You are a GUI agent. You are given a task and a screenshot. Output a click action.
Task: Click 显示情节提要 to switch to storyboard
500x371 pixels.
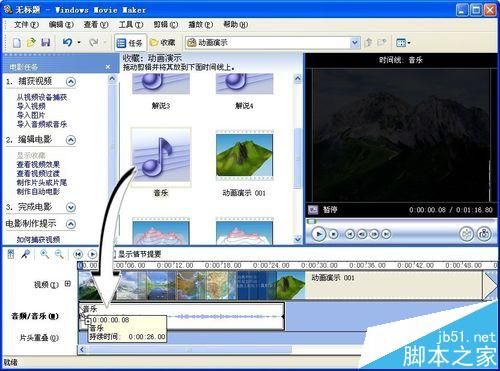tap(140, 254)
